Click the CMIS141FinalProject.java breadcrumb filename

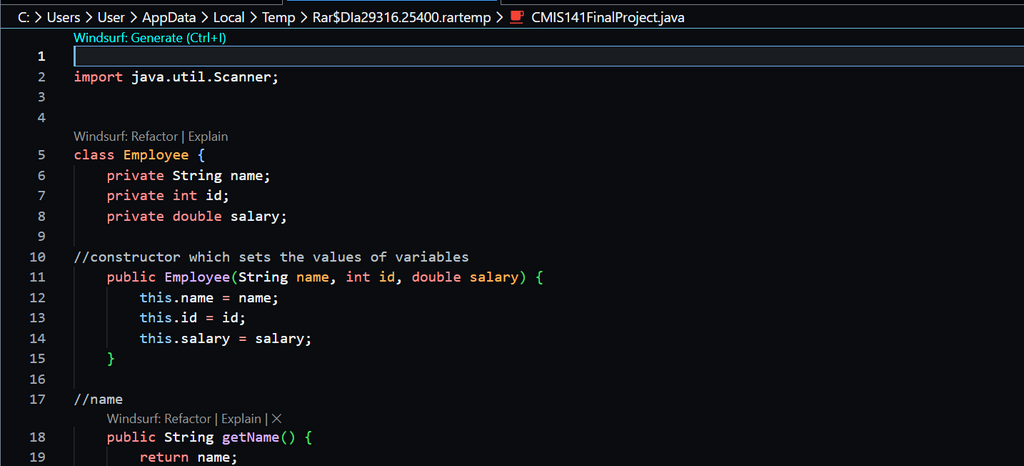[608, 17]
